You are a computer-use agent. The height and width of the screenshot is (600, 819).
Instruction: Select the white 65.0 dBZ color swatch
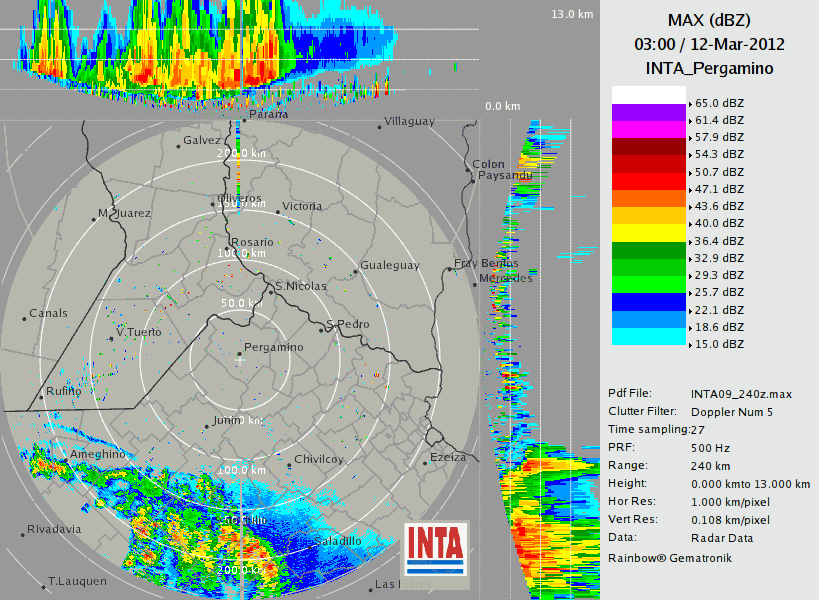648,95
